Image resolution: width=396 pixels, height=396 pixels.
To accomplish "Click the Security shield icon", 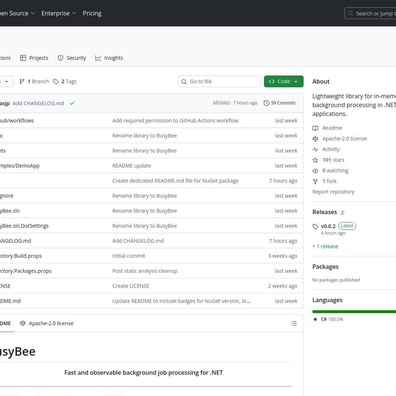I will (60, 58).
